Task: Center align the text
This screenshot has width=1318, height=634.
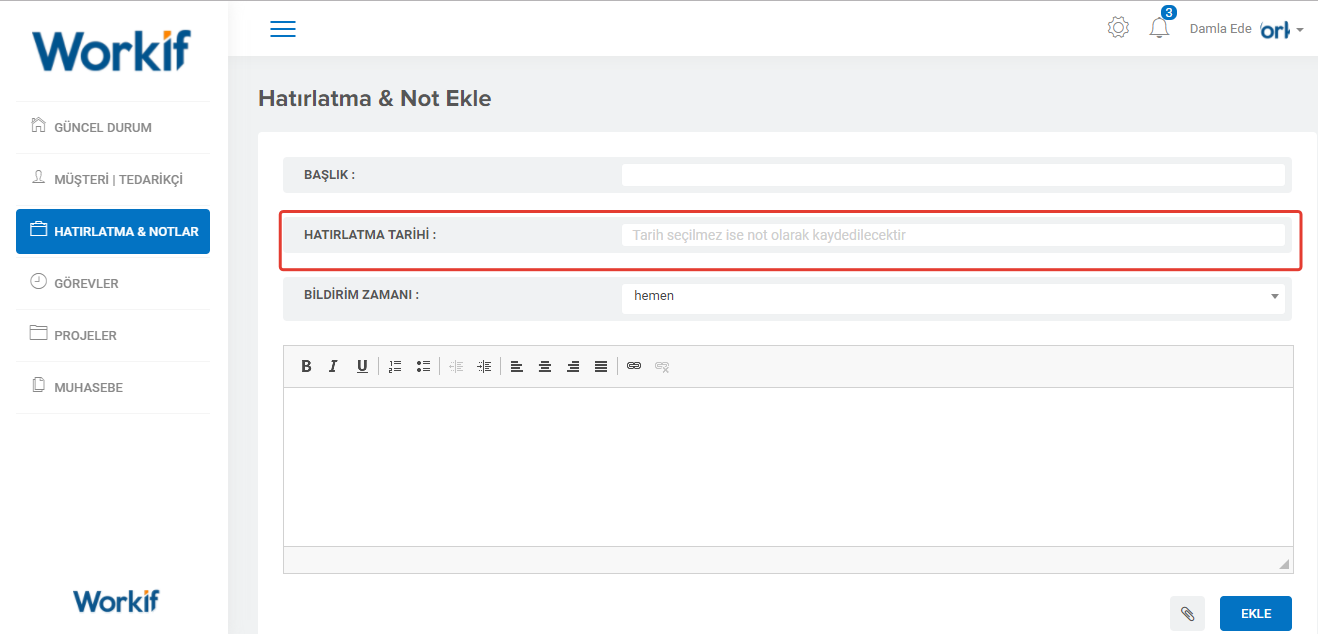Action: 545,366
